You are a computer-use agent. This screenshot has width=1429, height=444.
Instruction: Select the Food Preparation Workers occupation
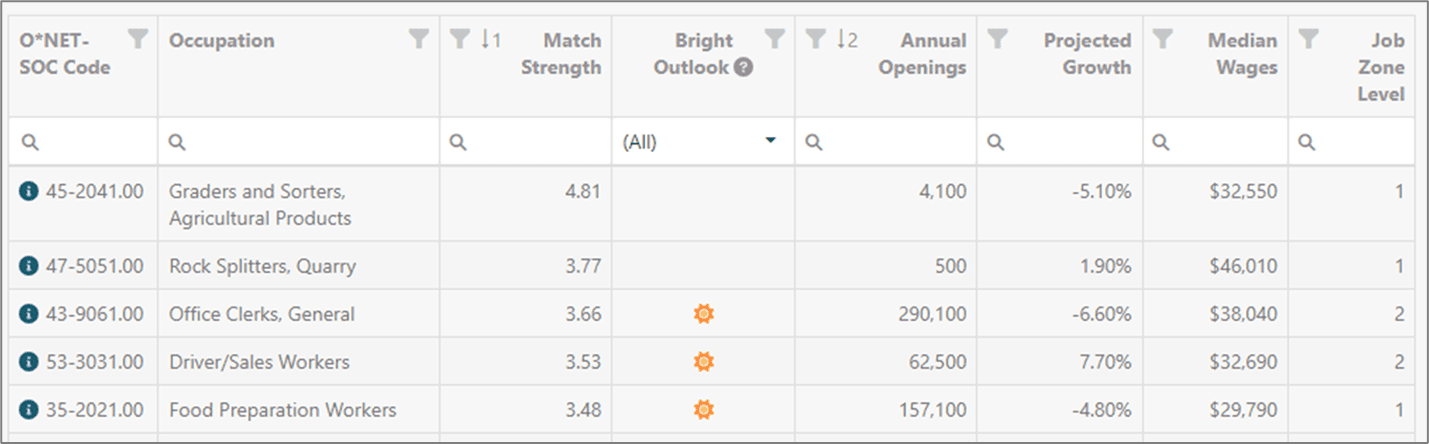pyautogui.click(x=283, y=410)
